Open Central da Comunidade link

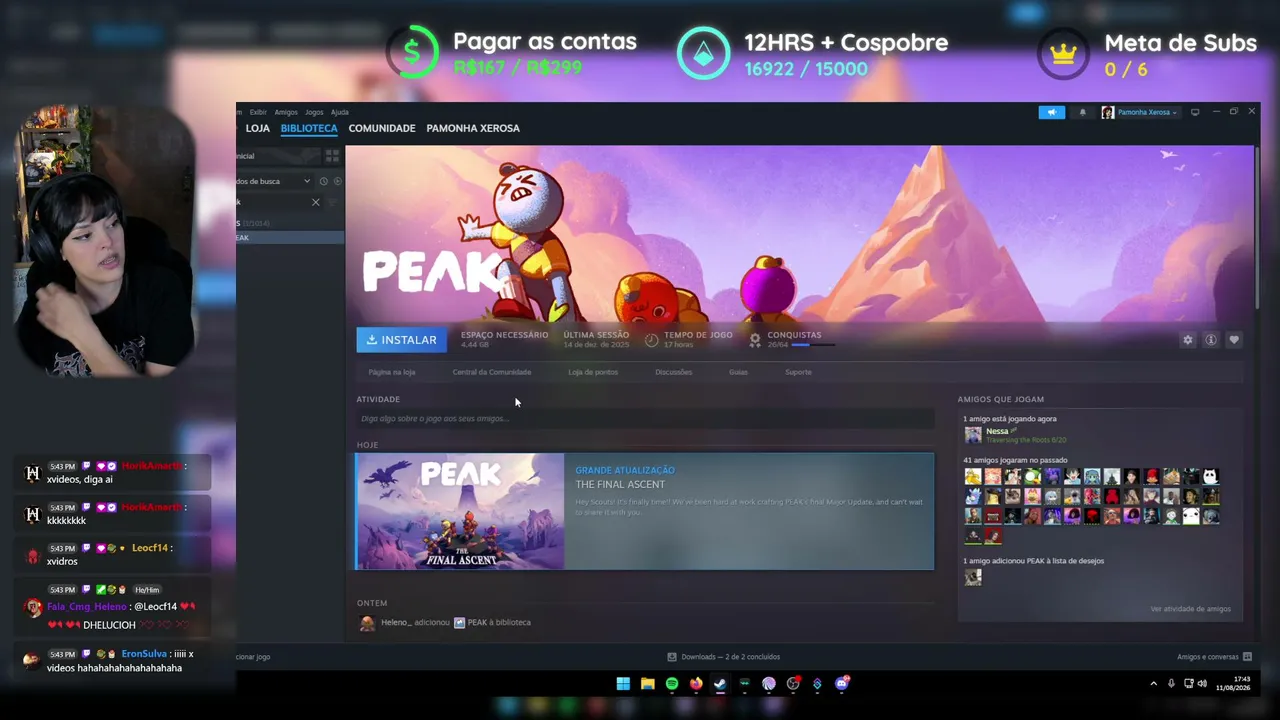click(x=492, y=372)
